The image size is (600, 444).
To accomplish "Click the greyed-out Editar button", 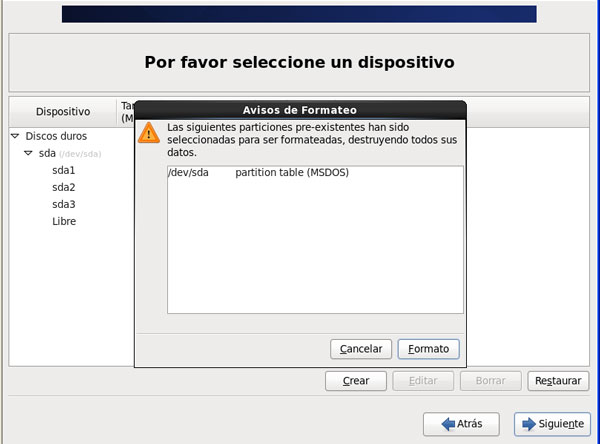I will pyautogui.click(x=422, y=381).
